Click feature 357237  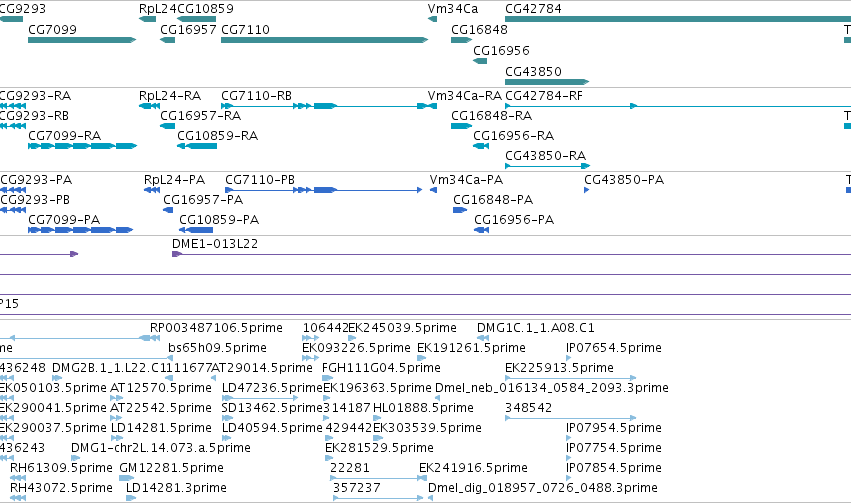[357, 488]
